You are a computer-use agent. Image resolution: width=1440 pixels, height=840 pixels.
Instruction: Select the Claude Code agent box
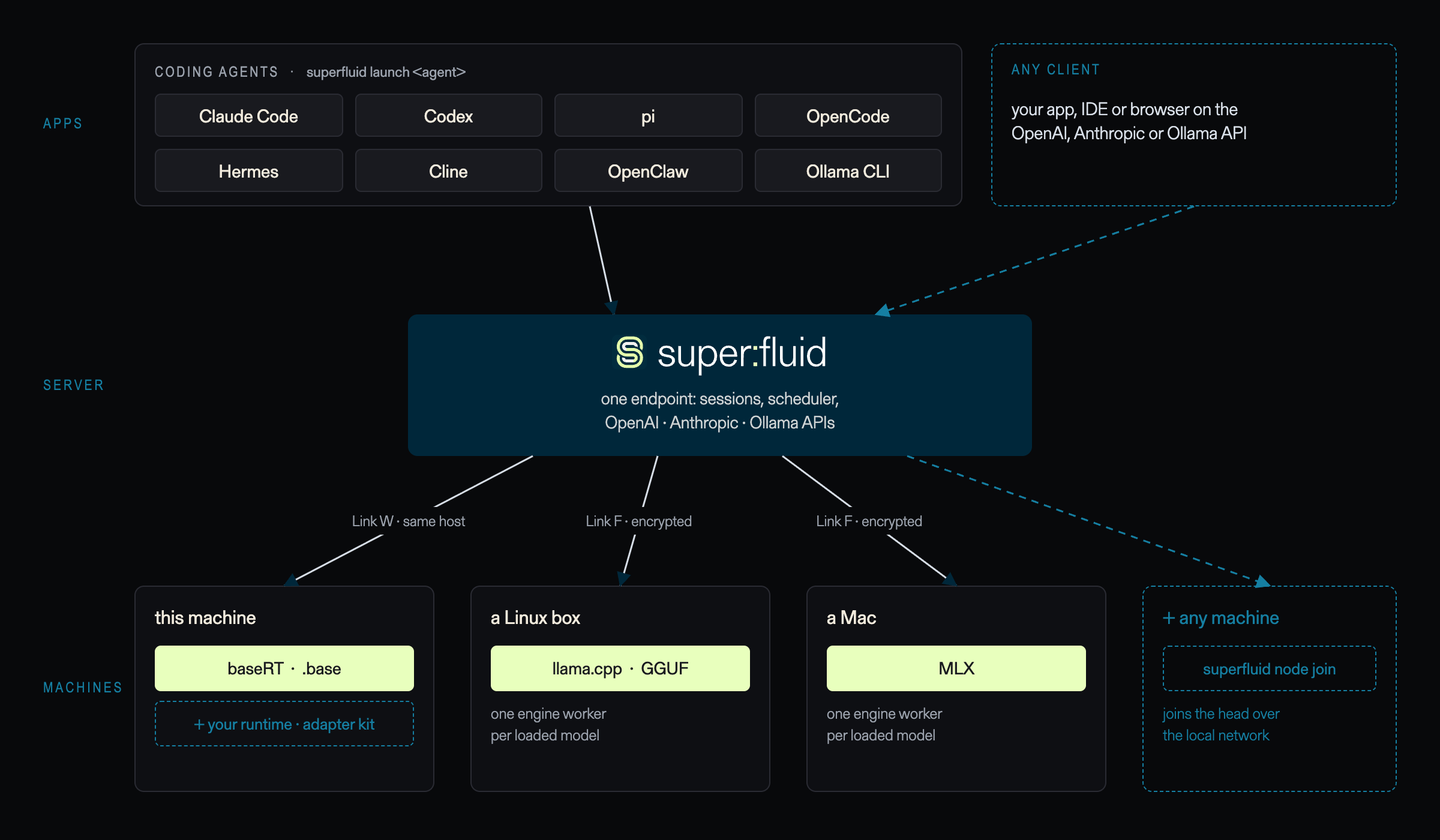pos(248,115)
